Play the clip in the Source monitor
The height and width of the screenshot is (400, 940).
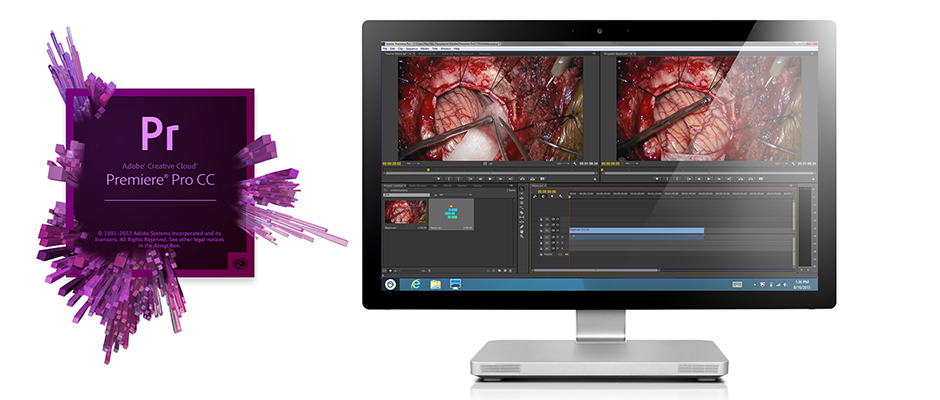pyautogui.click(x=490, y=179)
